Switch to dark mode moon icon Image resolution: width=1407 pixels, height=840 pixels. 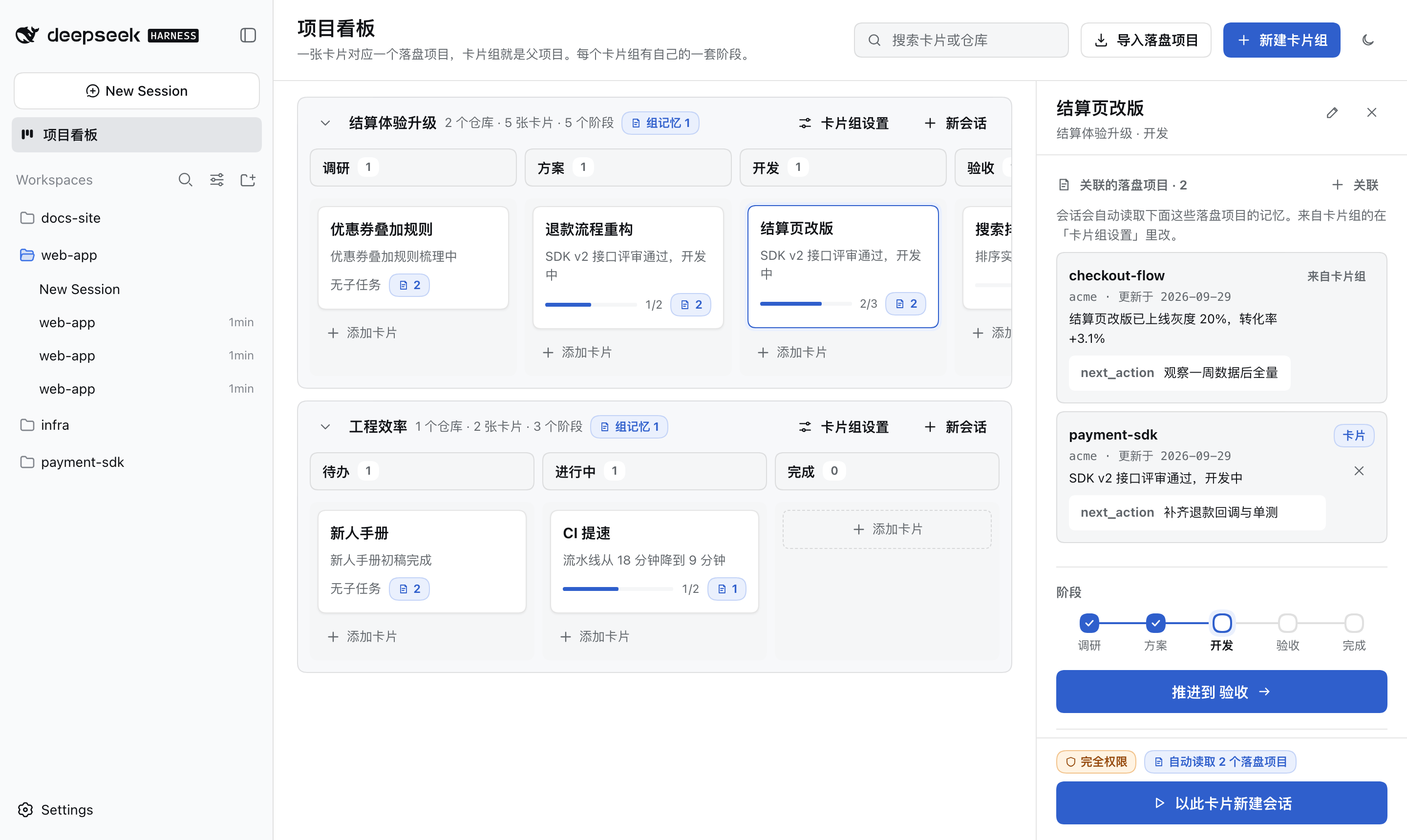(x=1368, y=40)
